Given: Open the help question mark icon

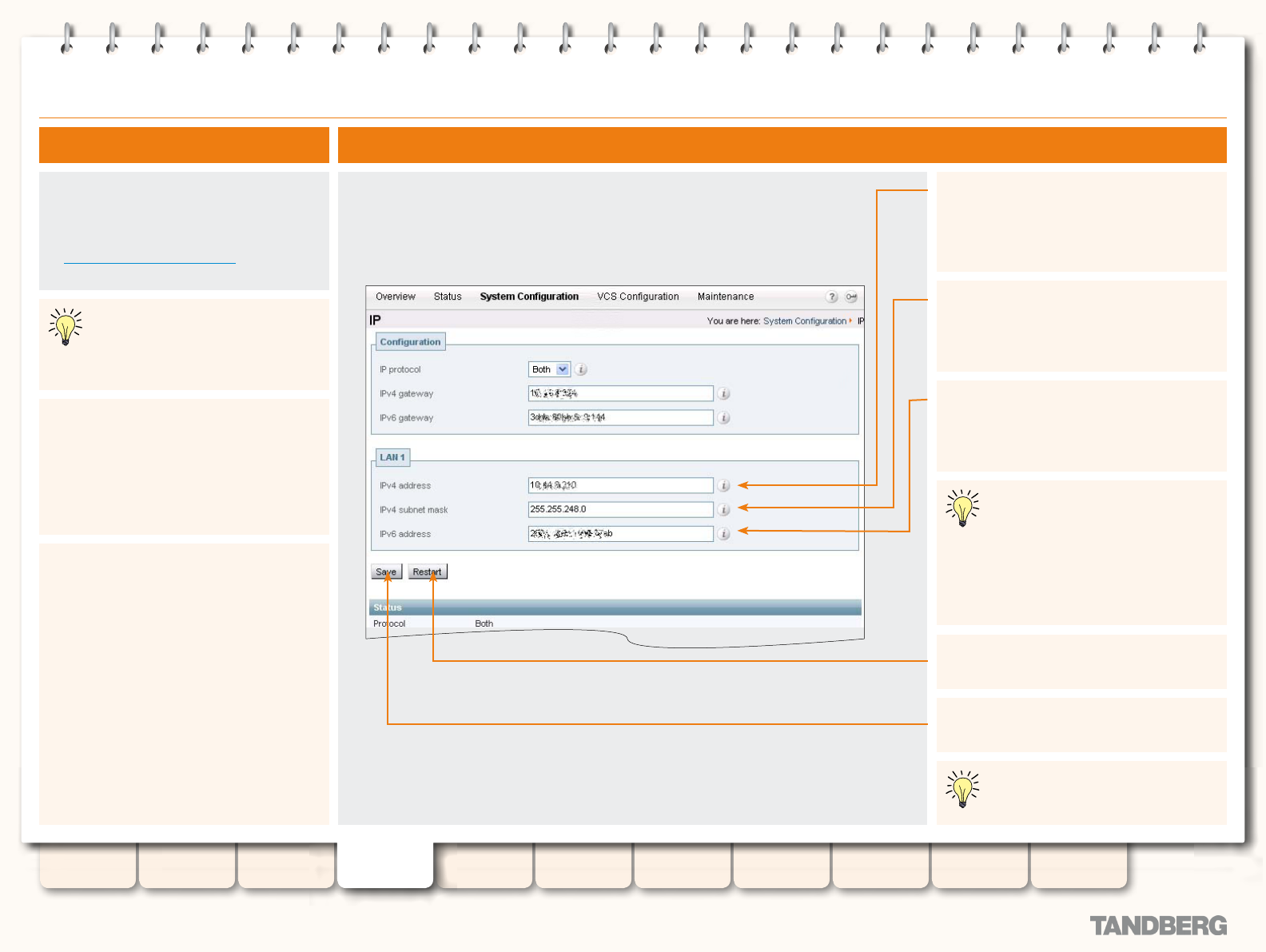Looking at the screenshot, I should pyautogui.click(x=832, y=297).
